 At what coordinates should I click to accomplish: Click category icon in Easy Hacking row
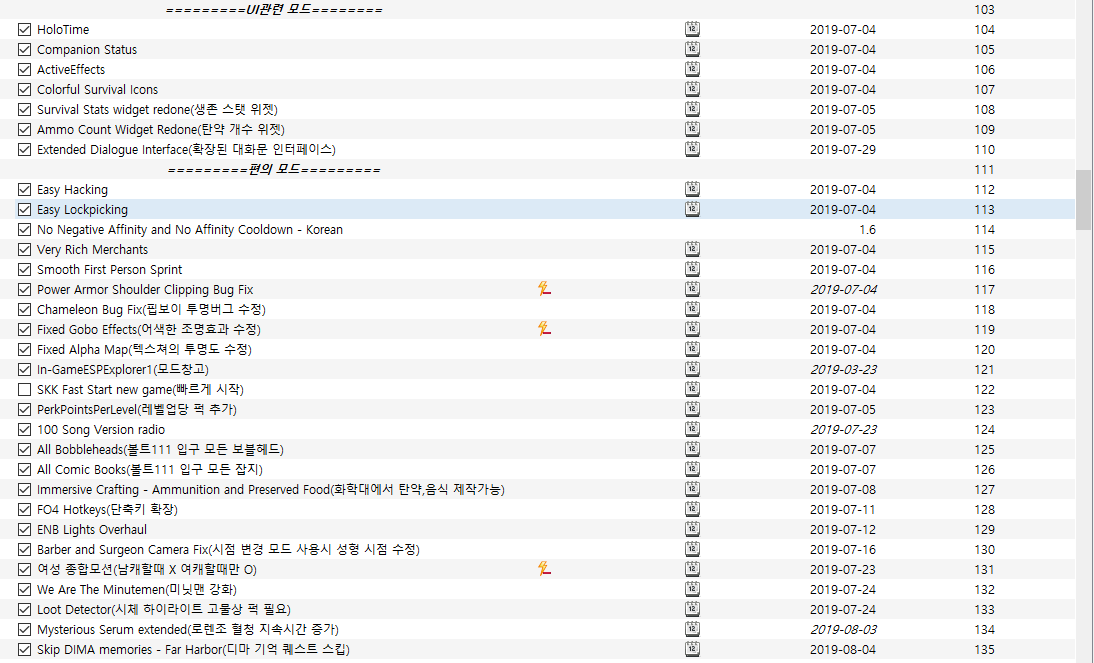point(691,189)
